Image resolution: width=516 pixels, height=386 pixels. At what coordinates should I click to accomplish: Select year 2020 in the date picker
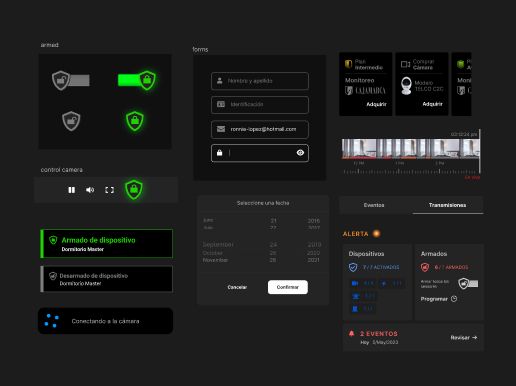coord(313,253)
